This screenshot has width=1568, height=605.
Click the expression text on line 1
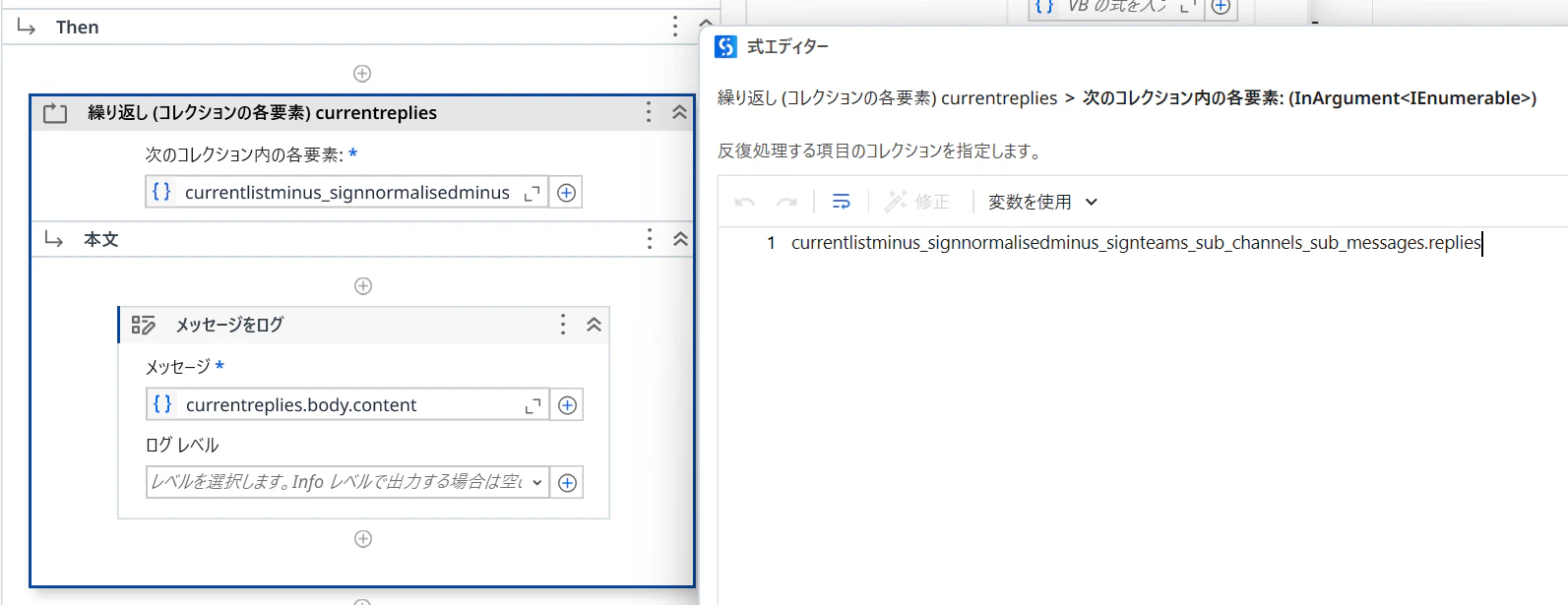[x=1136, y=243]
